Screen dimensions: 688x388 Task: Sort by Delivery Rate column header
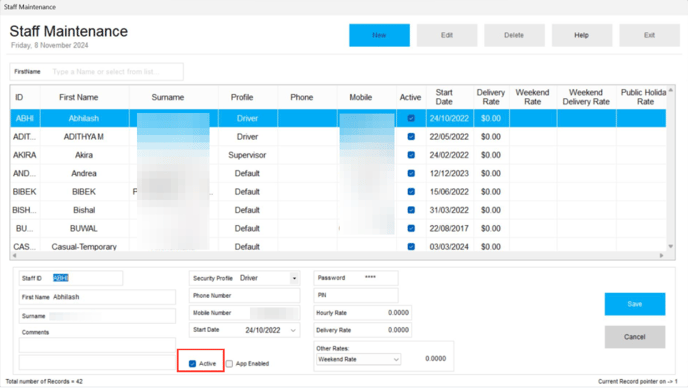coord(491,97)
